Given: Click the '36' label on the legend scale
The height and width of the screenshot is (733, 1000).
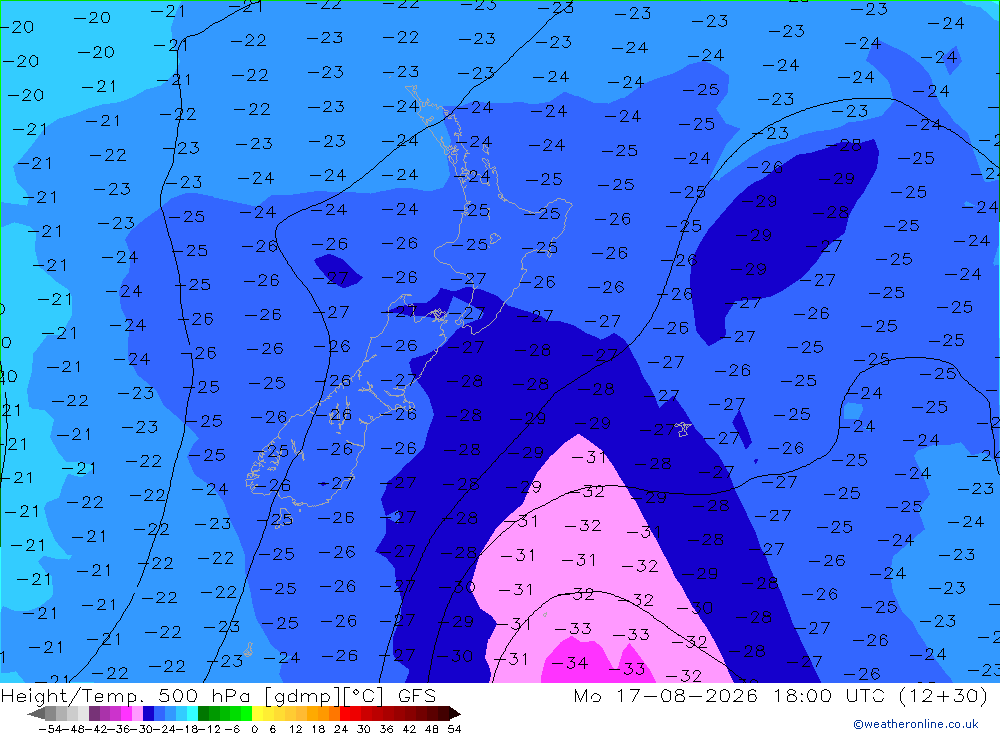Looking at the screenshot, I should [x=386, y=729].
